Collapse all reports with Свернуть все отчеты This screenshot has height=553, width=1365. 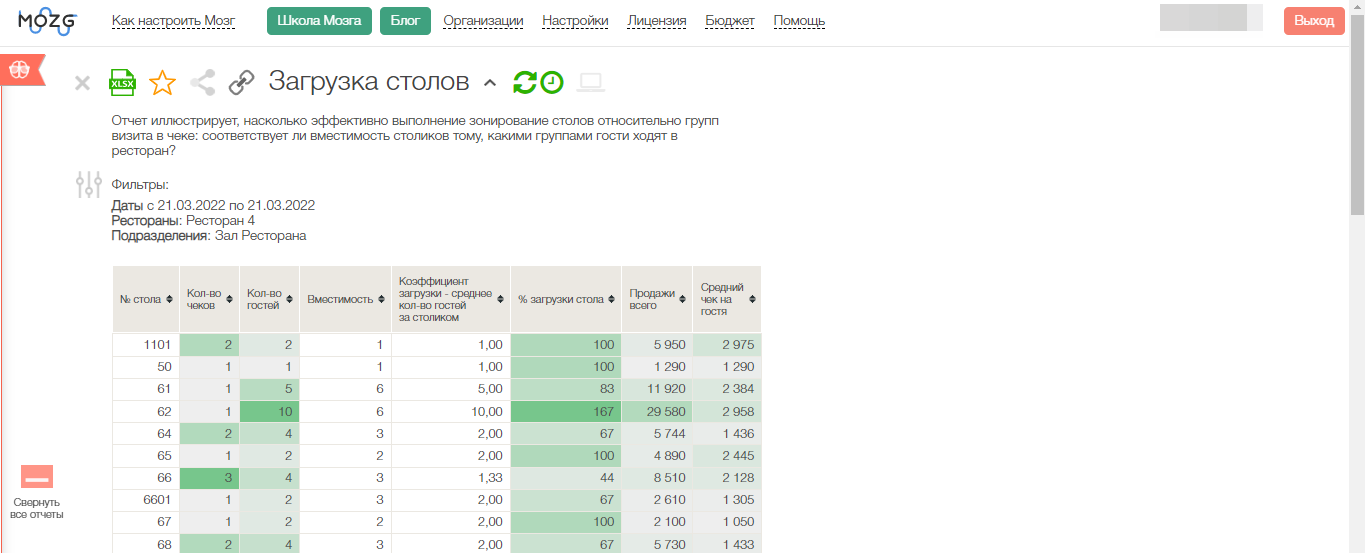pyautogui.click(x=37, y=492)
